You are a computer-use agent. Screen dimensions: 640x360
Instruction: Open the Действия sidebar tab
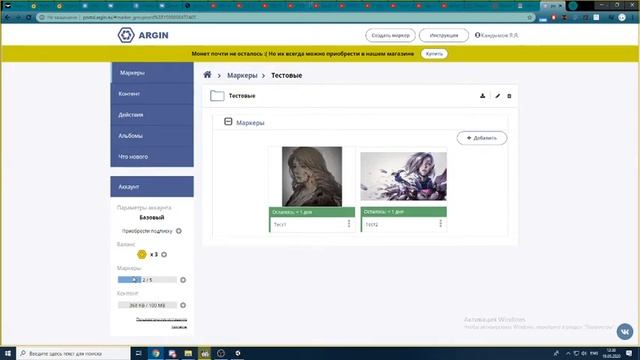point(152,115)
